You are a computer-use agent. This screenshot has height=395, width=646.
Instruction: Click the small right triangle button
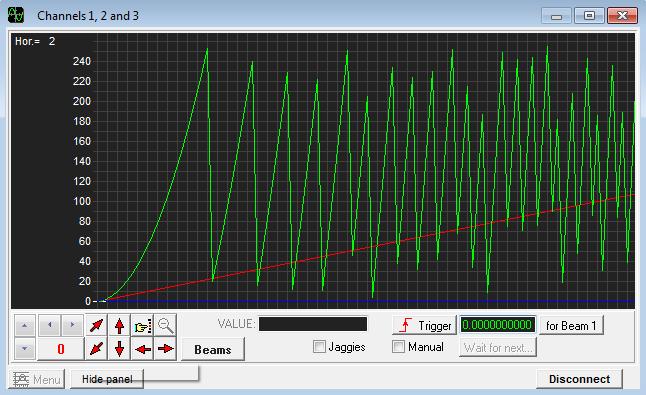(x=73, y=325)
